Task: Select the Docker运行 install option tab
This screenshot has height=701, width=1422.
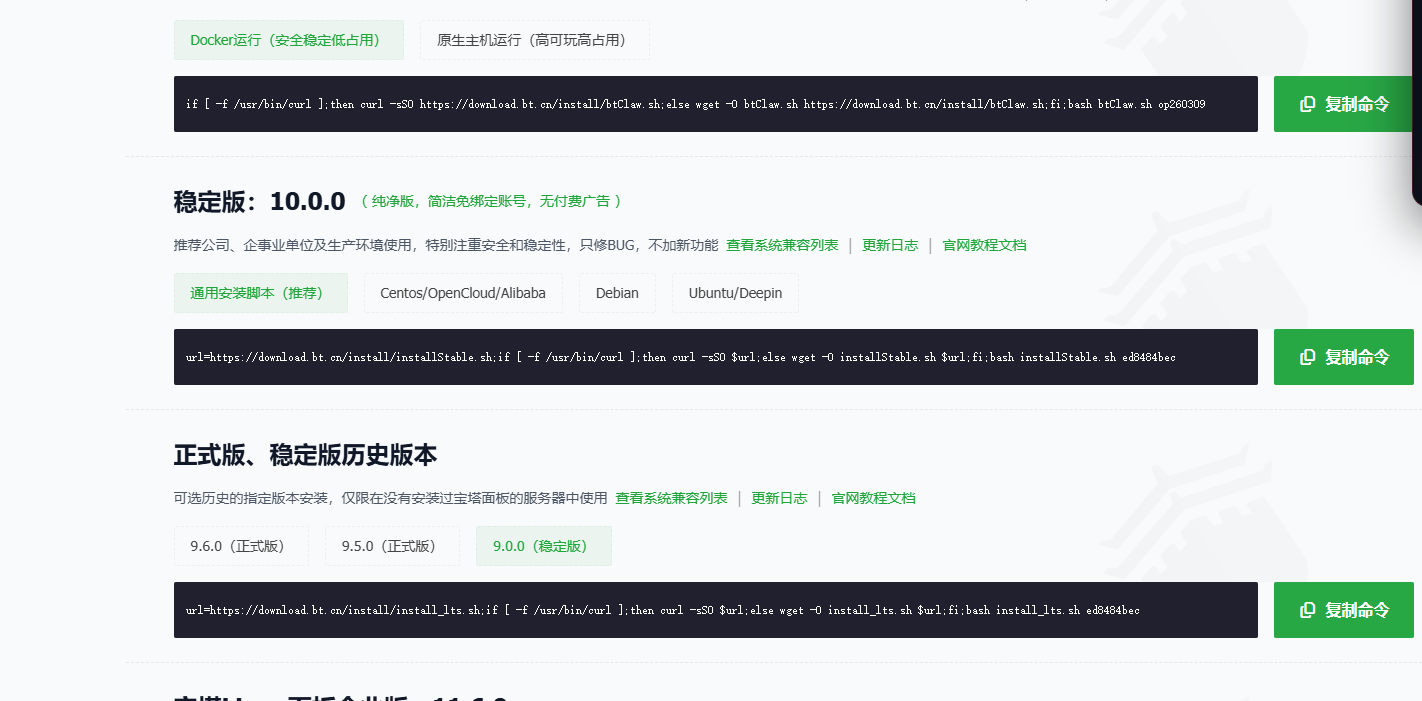Action: point(288,40)
